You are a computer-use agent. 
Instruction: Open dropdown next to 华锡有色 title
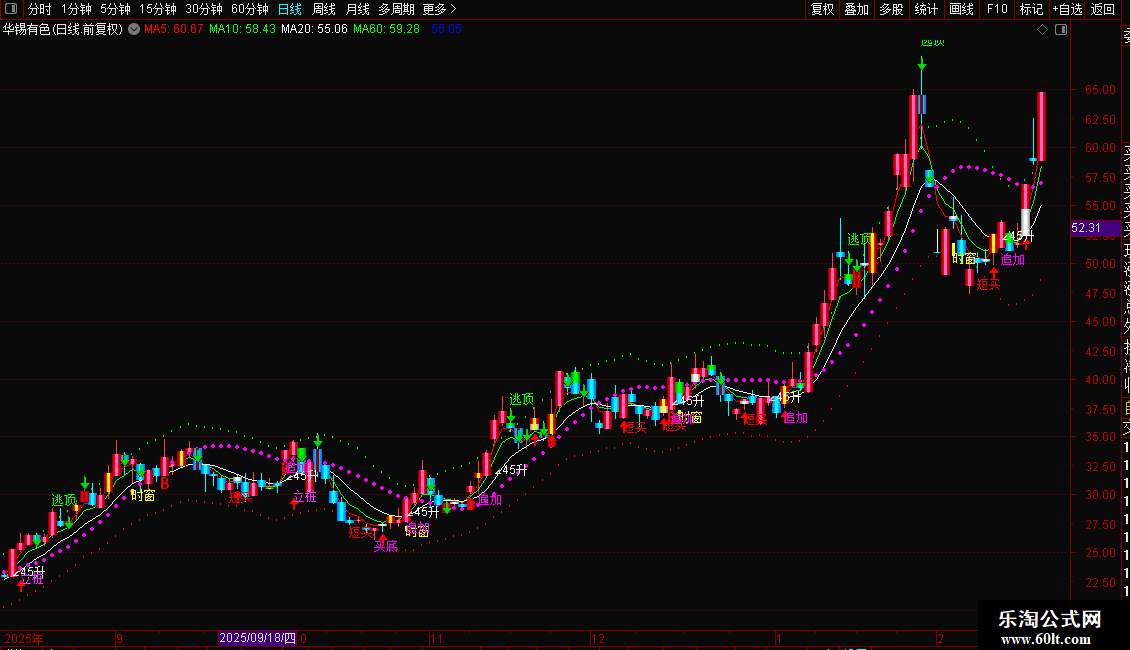point(134,30)
